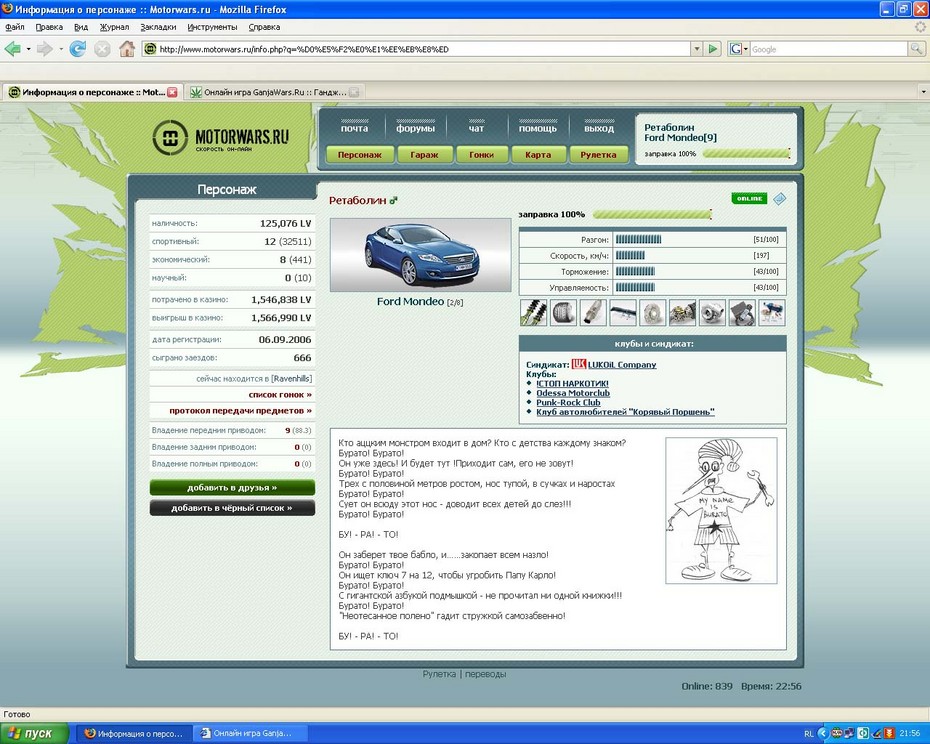
Task: Open протокол передачи предметов link
Action: click(241, 411)
